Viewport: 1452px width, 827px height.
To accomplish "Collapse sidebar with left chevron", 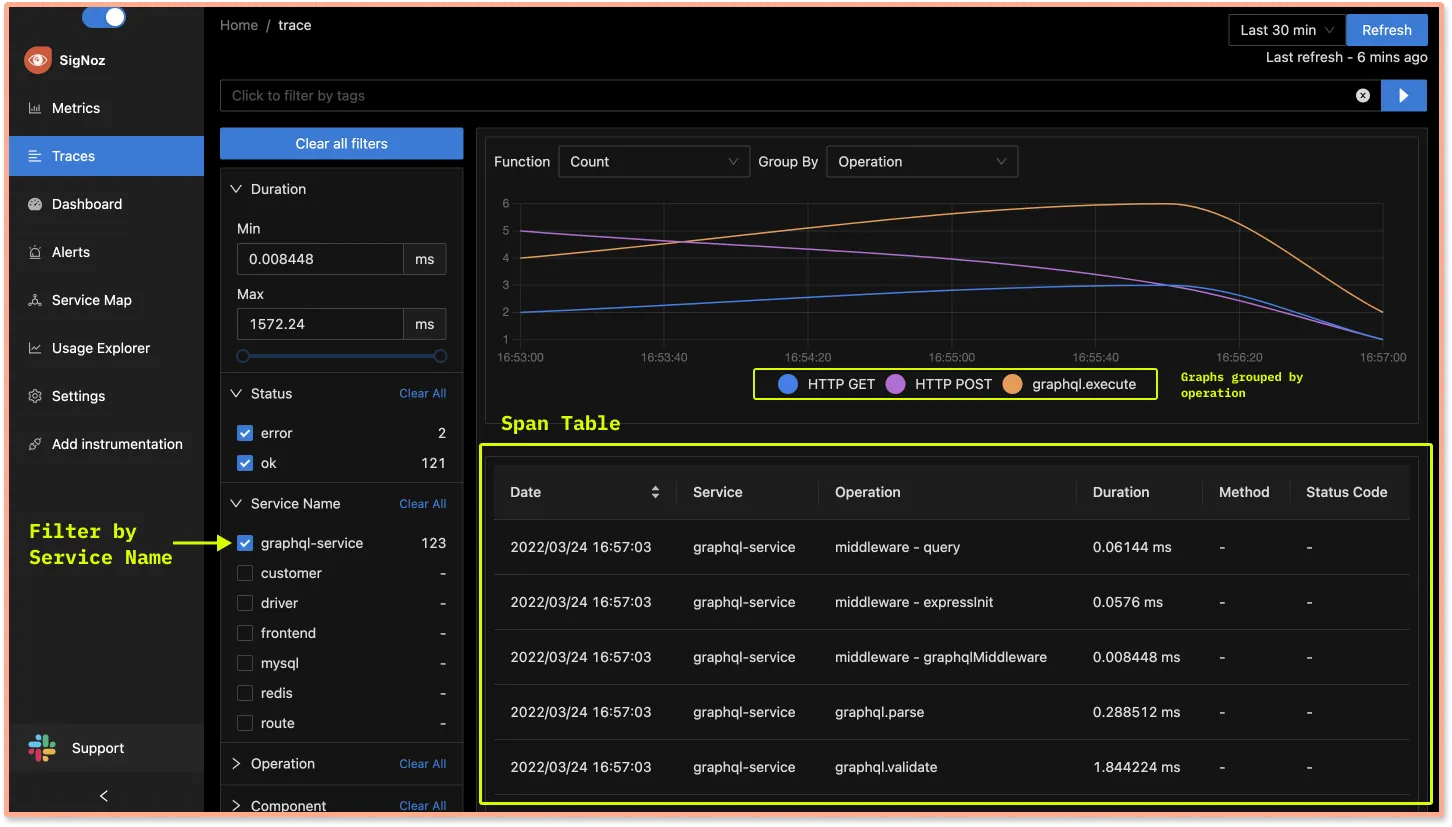I will coord(104,796).
